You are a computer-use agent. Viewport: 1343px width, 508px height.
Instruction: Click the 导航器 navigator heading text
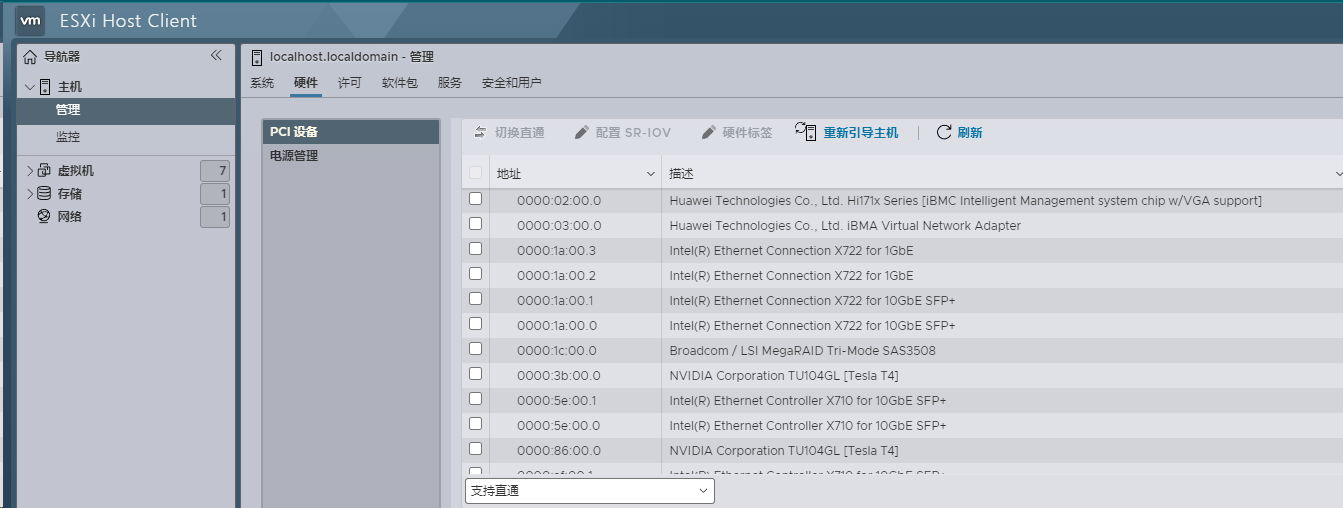[62, 57]
